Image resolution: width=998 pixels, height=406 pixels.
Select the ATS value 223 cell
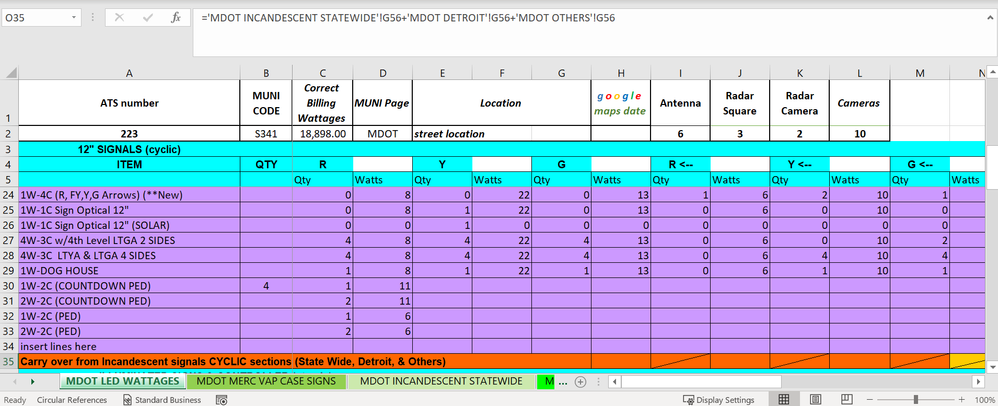coord(129,134)
